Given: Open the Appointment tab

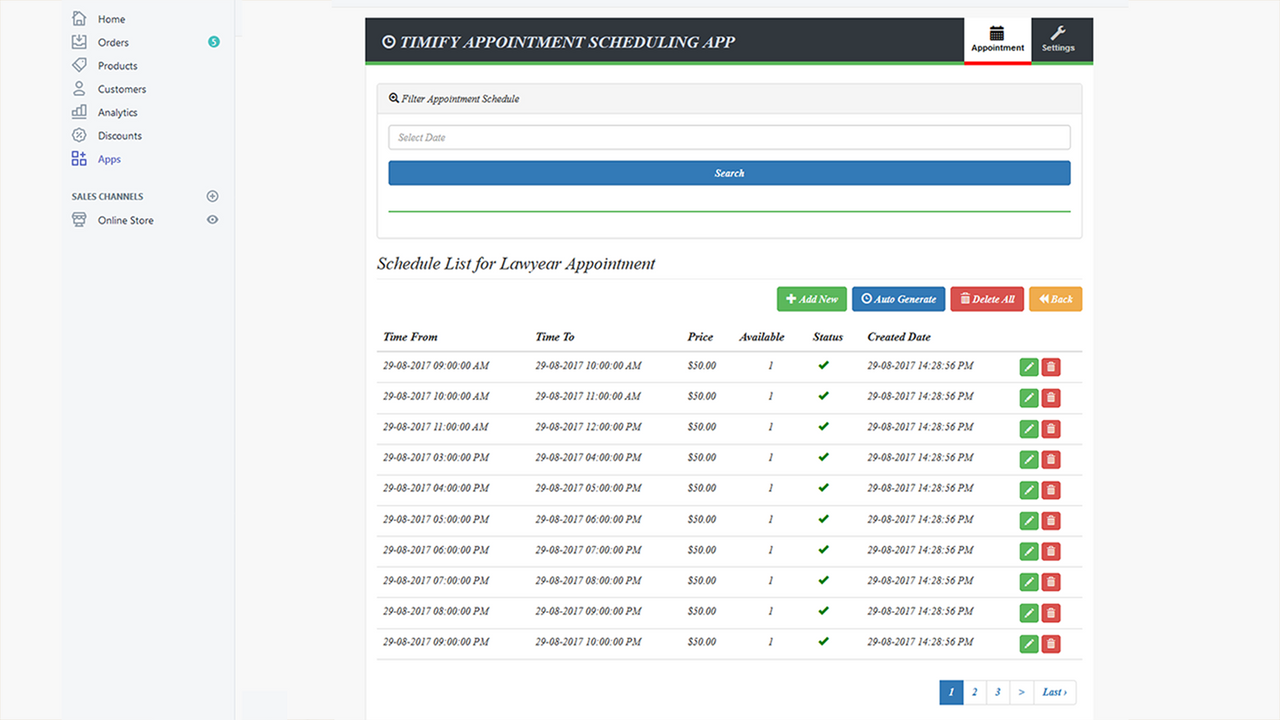Looking at the screenshot, I should (997, 40).
